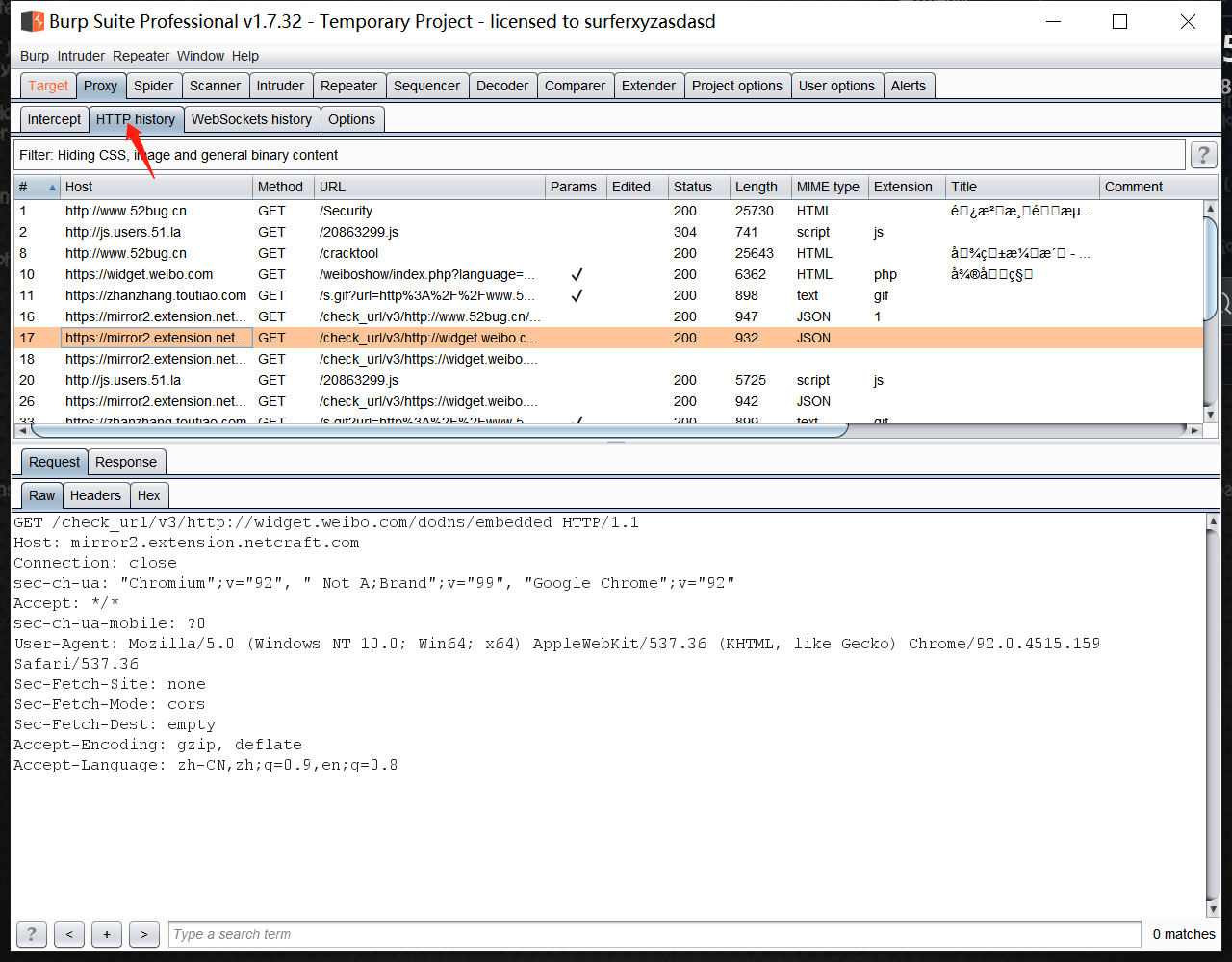Select the Proxy tab
Image resolution: width=1232 pixels, height=962 pixels.
100,86
